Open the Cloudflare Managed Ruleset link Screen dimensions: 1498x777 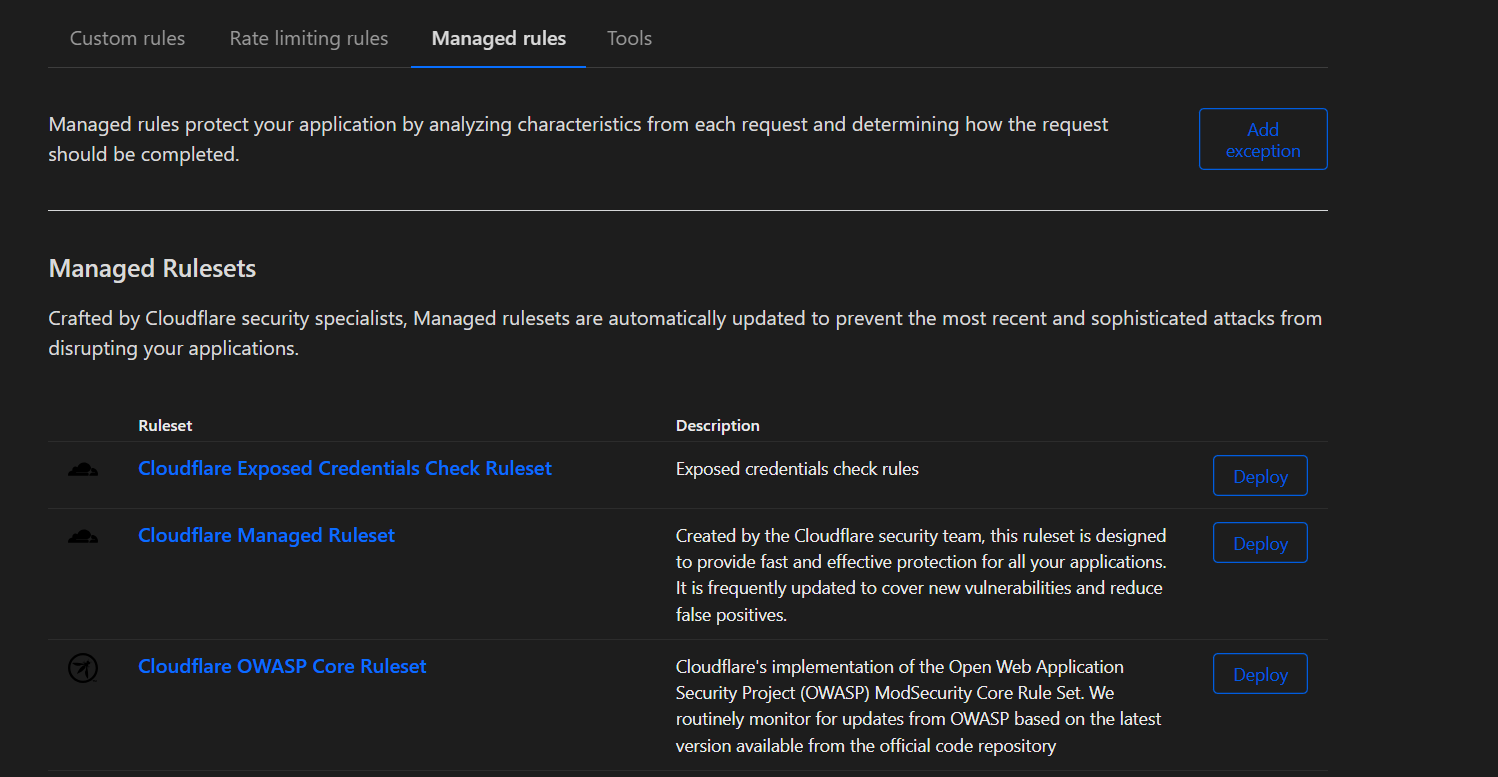point(266,535)
